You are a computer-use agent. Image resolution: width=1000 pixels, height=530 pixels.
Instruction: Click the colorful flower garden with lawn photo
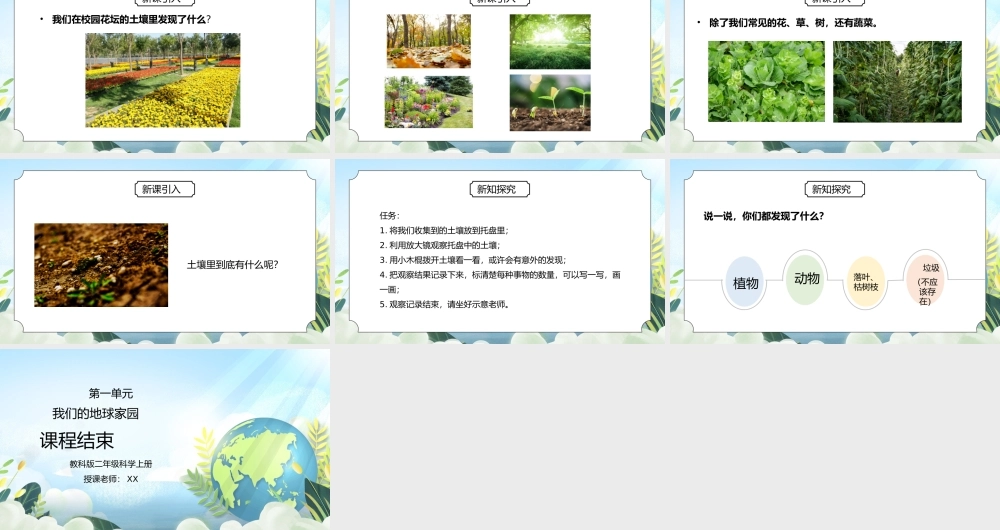[x=429, y=102]
